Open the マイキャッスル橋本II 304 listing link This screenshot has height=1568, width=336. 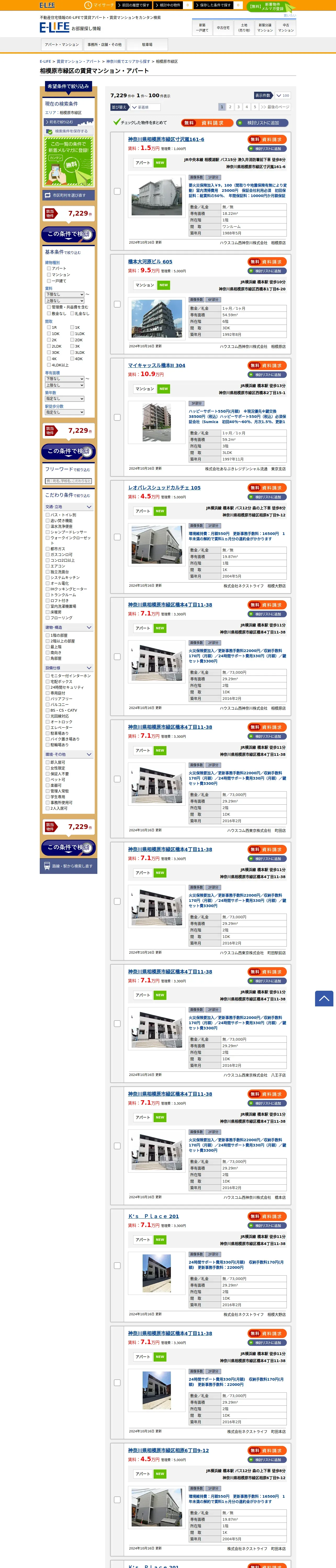[x=156, y=366]
